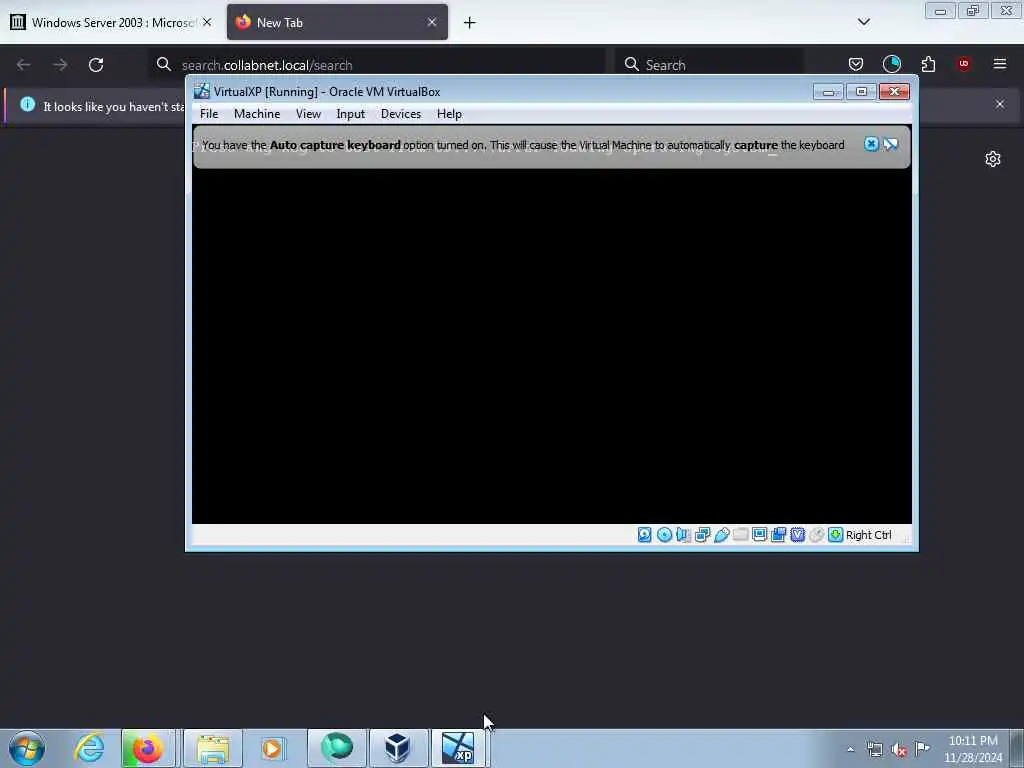
Task: Close the Windows Server 2003 tab
Action: tap(207, 22)
